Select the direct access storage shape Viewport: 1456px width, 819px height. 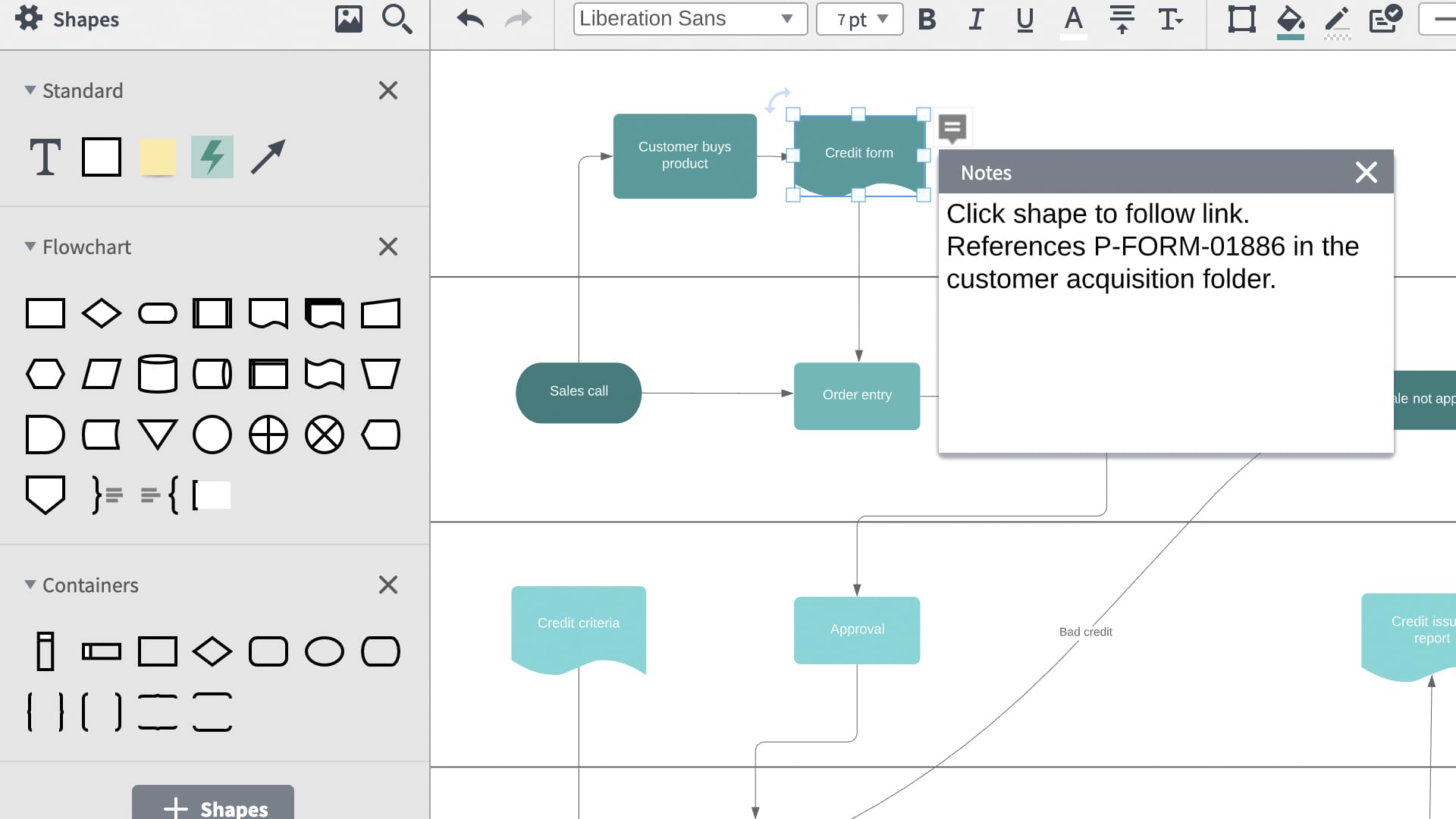click(x=212, y=374)
